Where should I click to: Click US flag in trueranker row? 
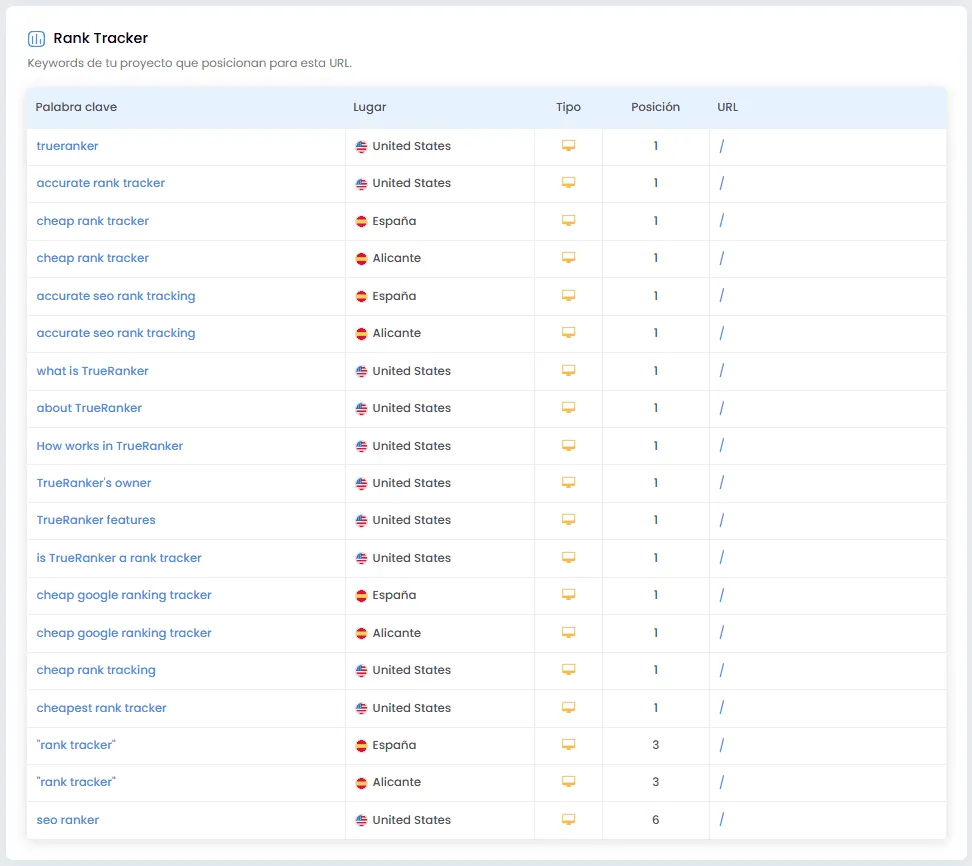point(361,147)
